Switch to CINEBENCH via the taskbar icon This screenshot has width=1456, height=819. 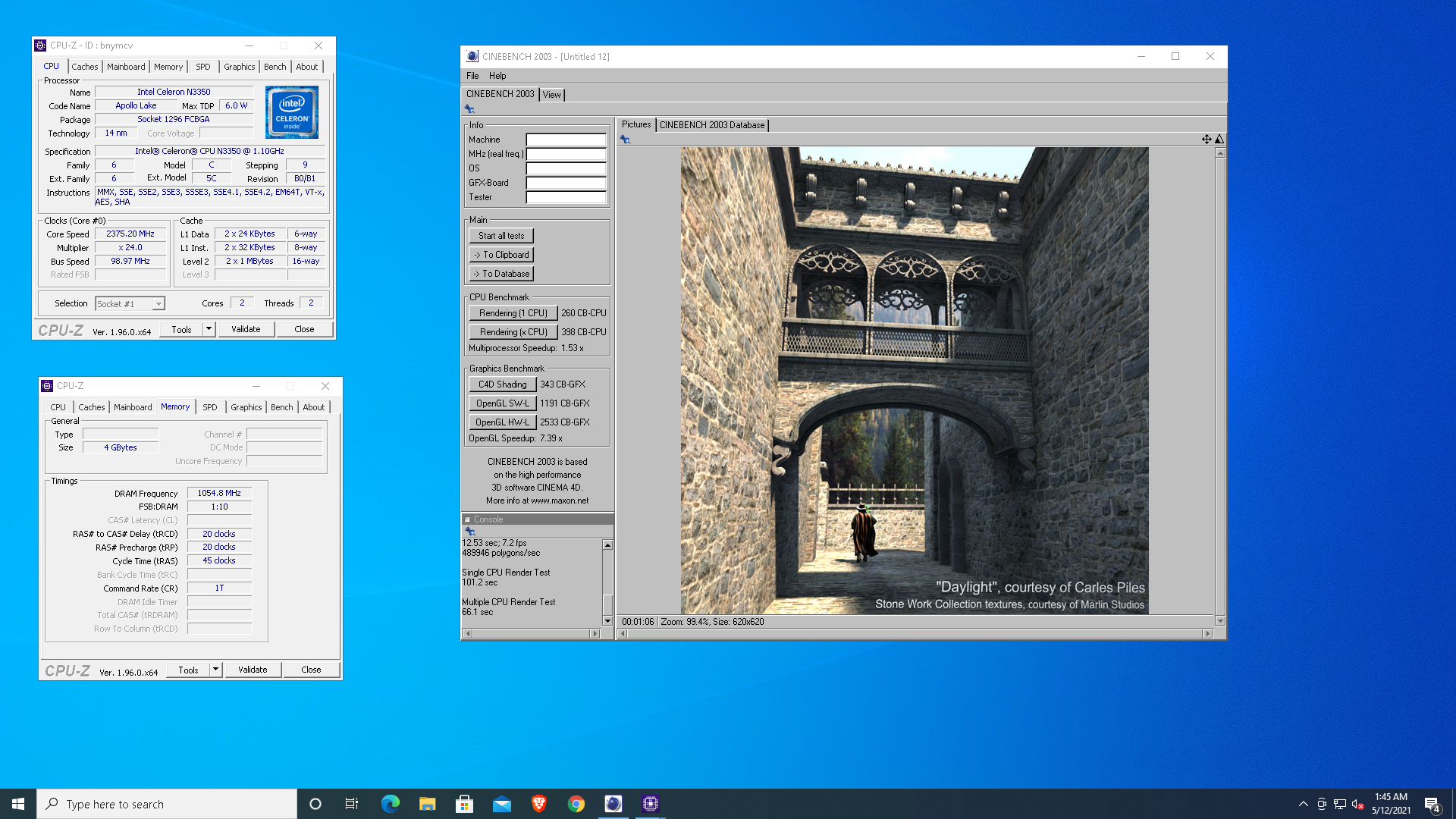click(613, 804)
